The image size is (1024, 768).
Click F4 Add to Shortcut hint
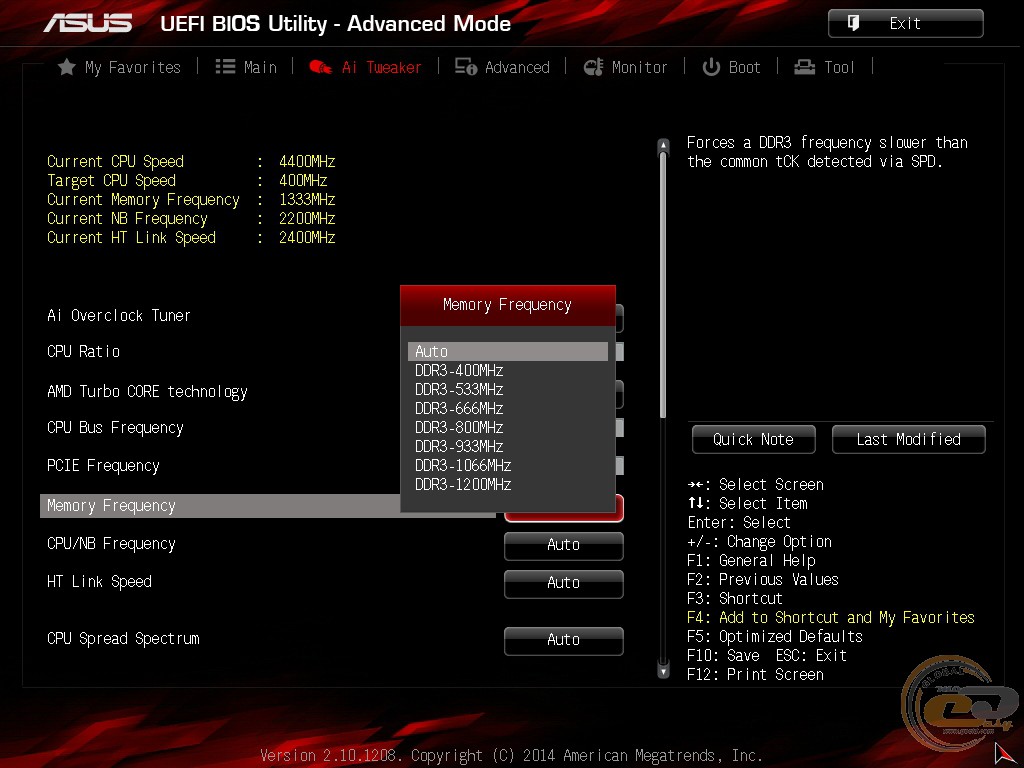point(831,617)
